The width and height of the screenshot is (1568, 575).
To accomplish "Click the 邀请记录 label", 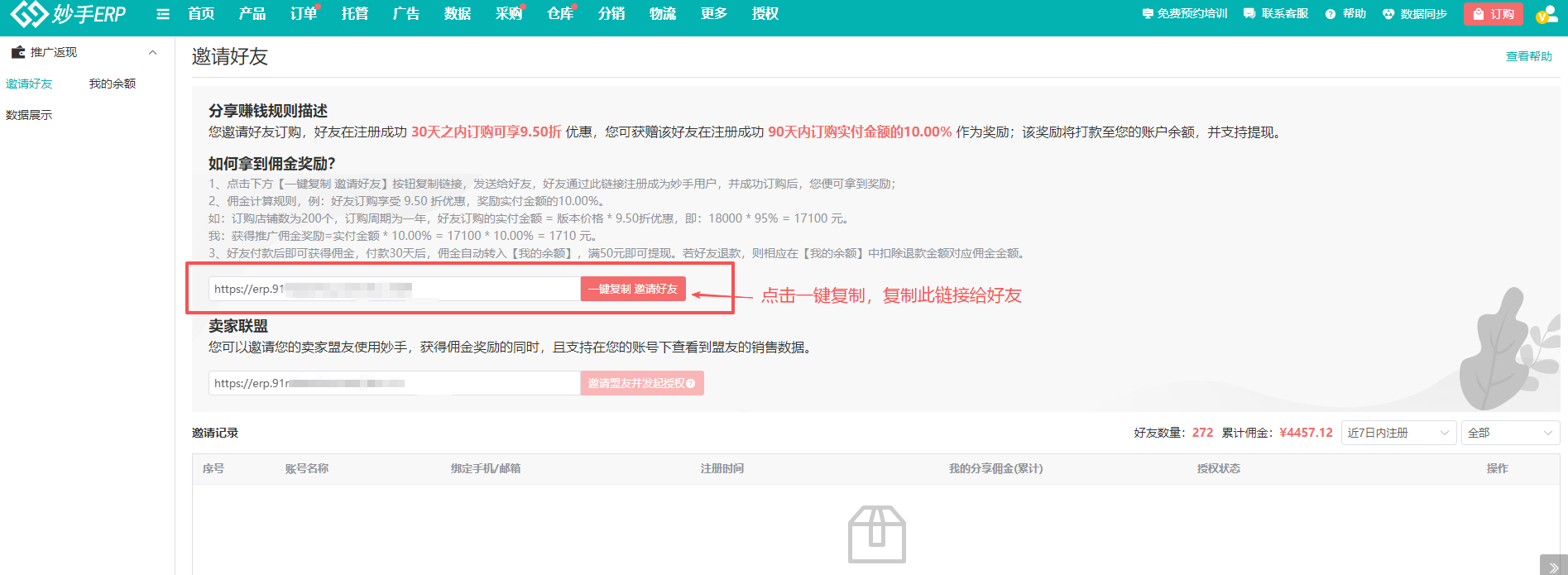I will (215, 433).
